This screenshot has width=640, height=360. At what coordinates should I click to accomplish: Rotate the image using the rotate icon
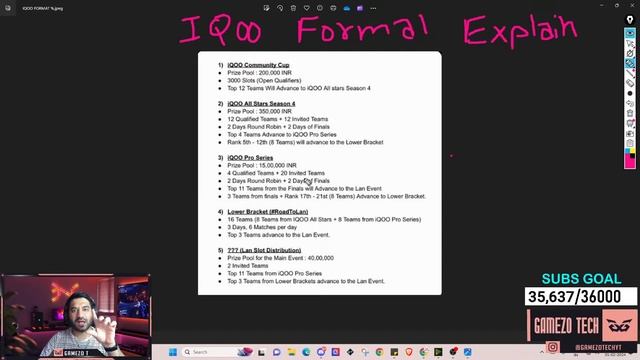(x=280, y=8)
